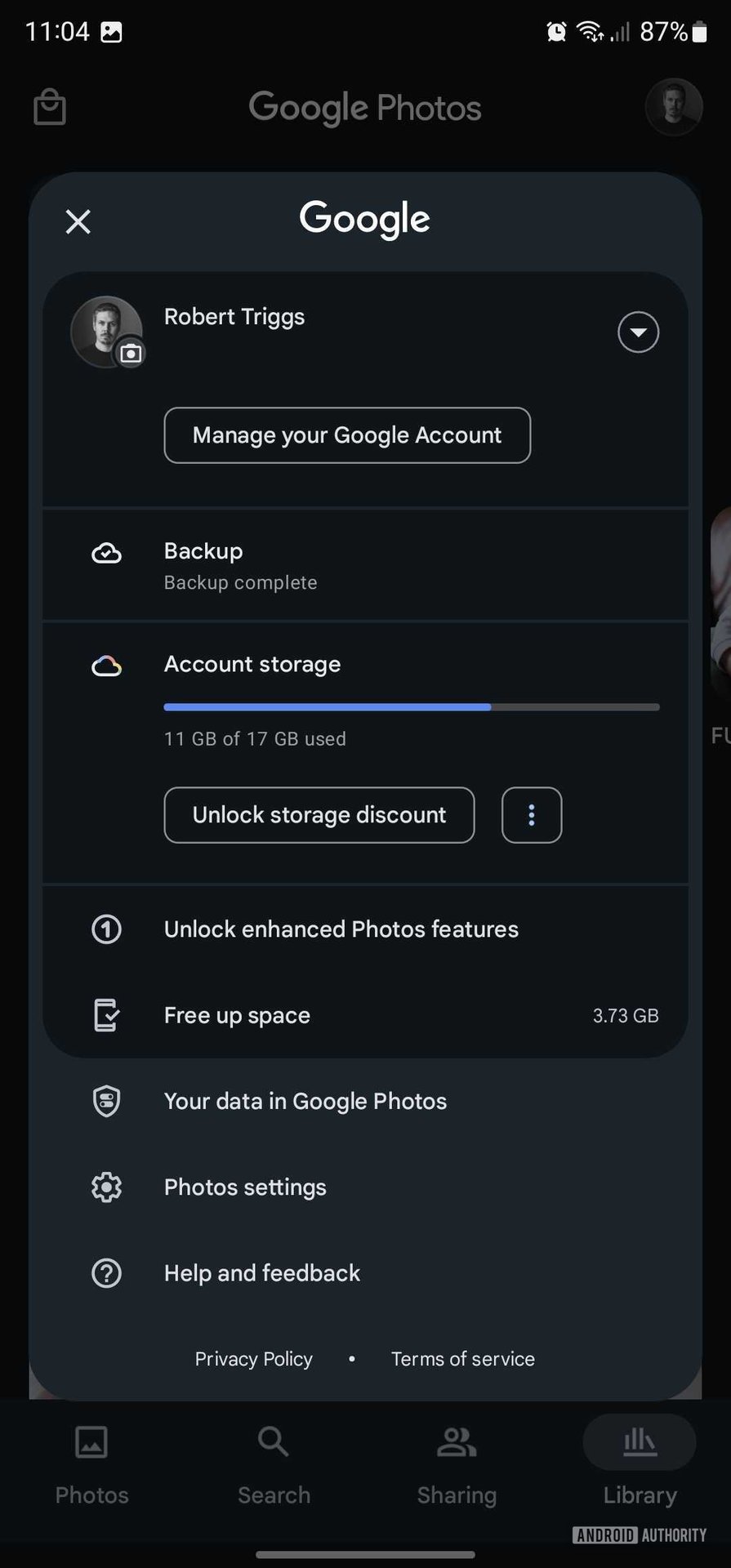Open Your data in Google Photos
The height and width of the screenshot is (1568, 731).
pyautogui.click(x=305, y=1102)
